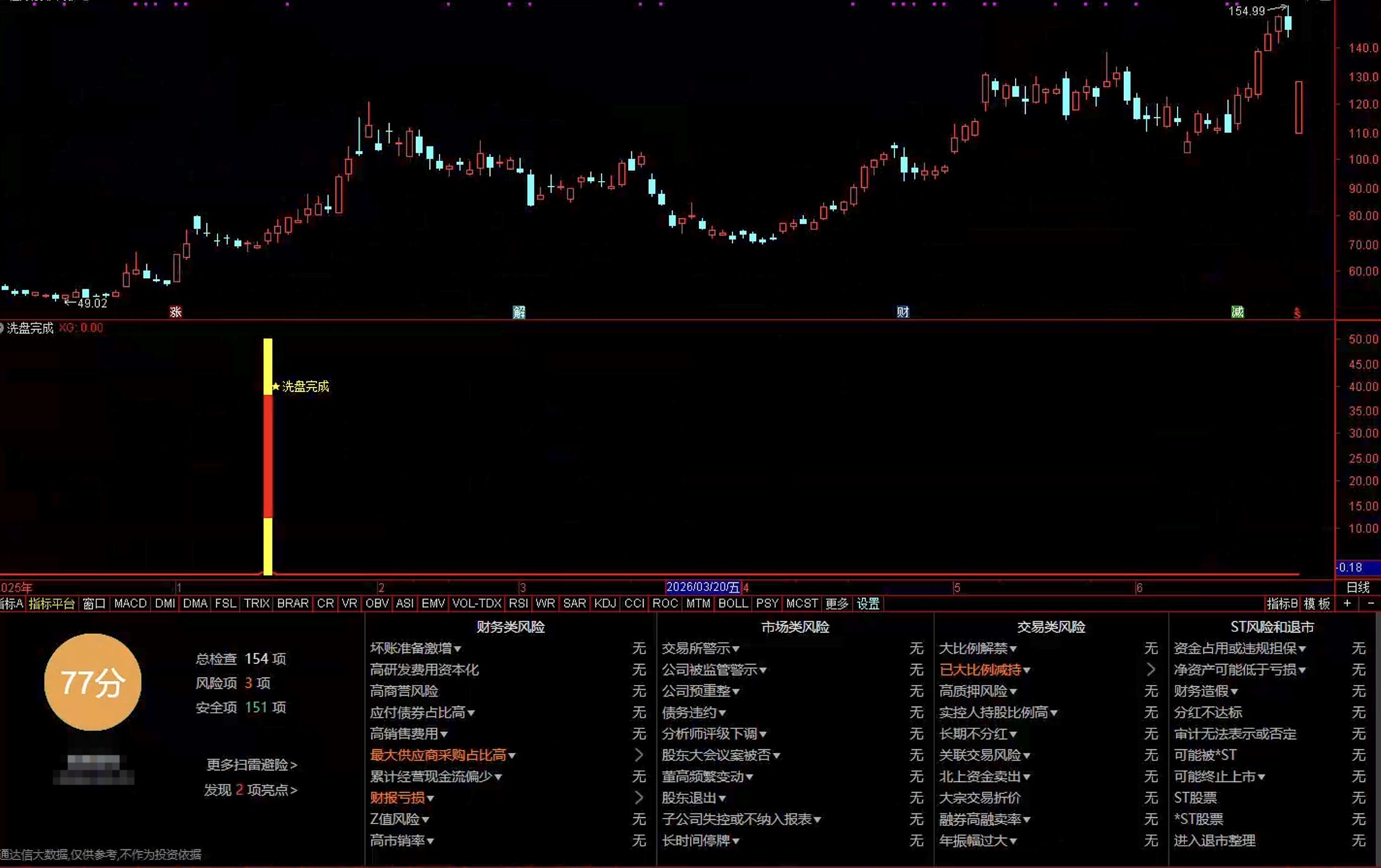
Task: Click the red $ marker on the chart
Action: [1297, 313]
